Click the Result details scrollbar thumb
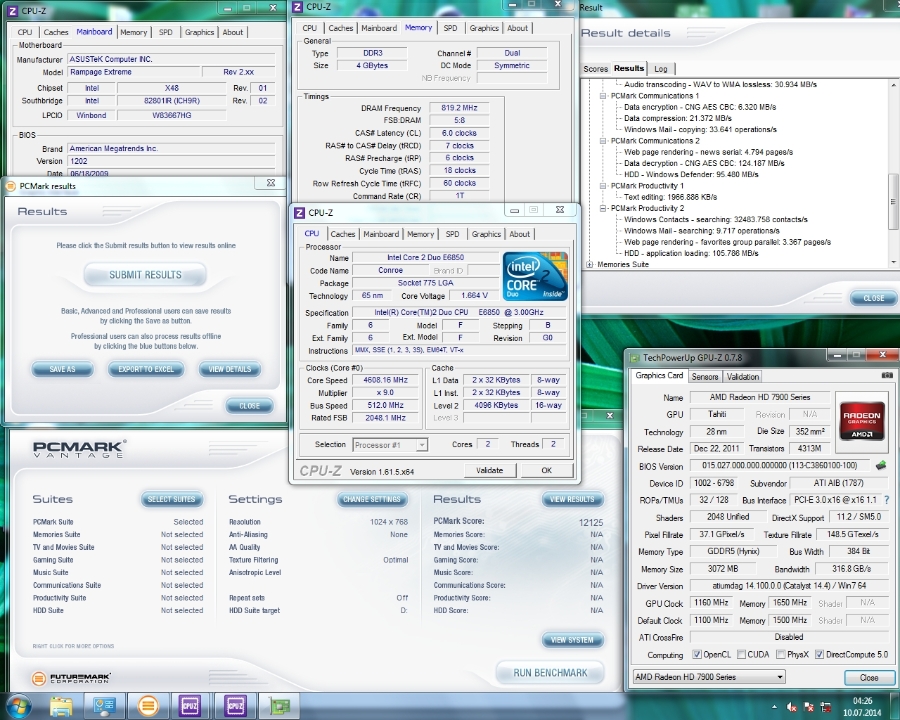 pos(894,202)
